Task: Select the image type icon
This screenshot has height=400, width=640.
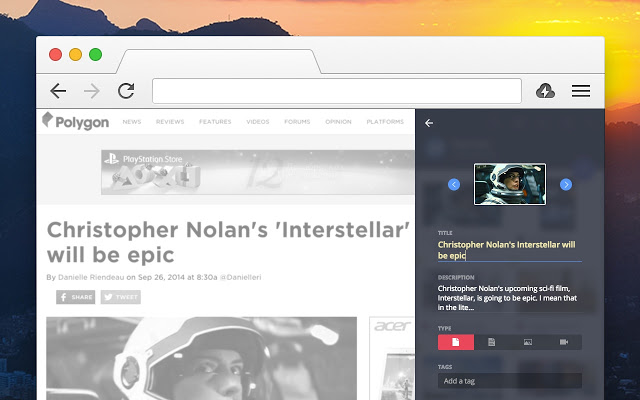Action: click(x=528, y=342)
